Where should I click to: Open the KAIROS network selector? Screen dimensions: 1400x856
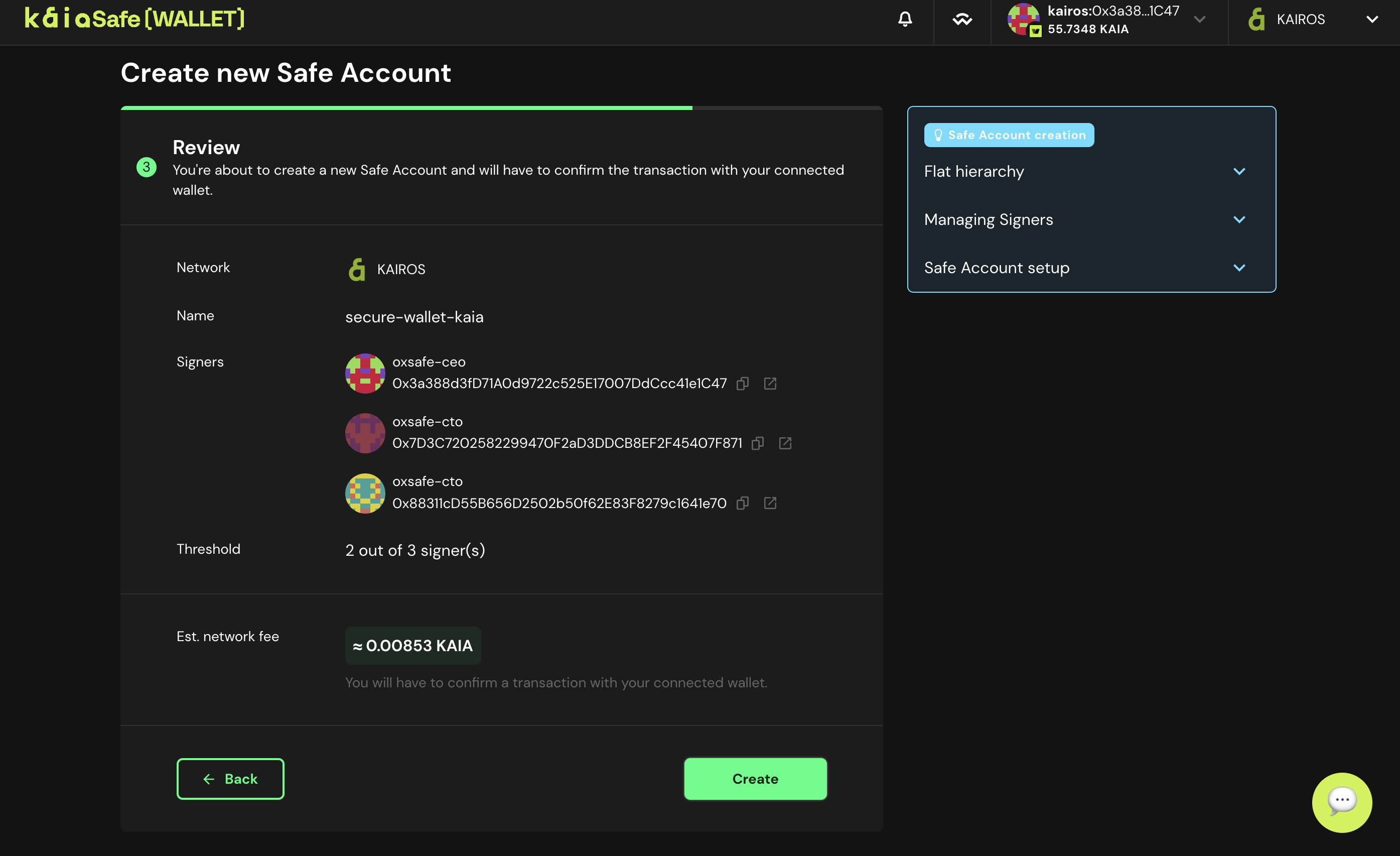tap(1313, 19)
